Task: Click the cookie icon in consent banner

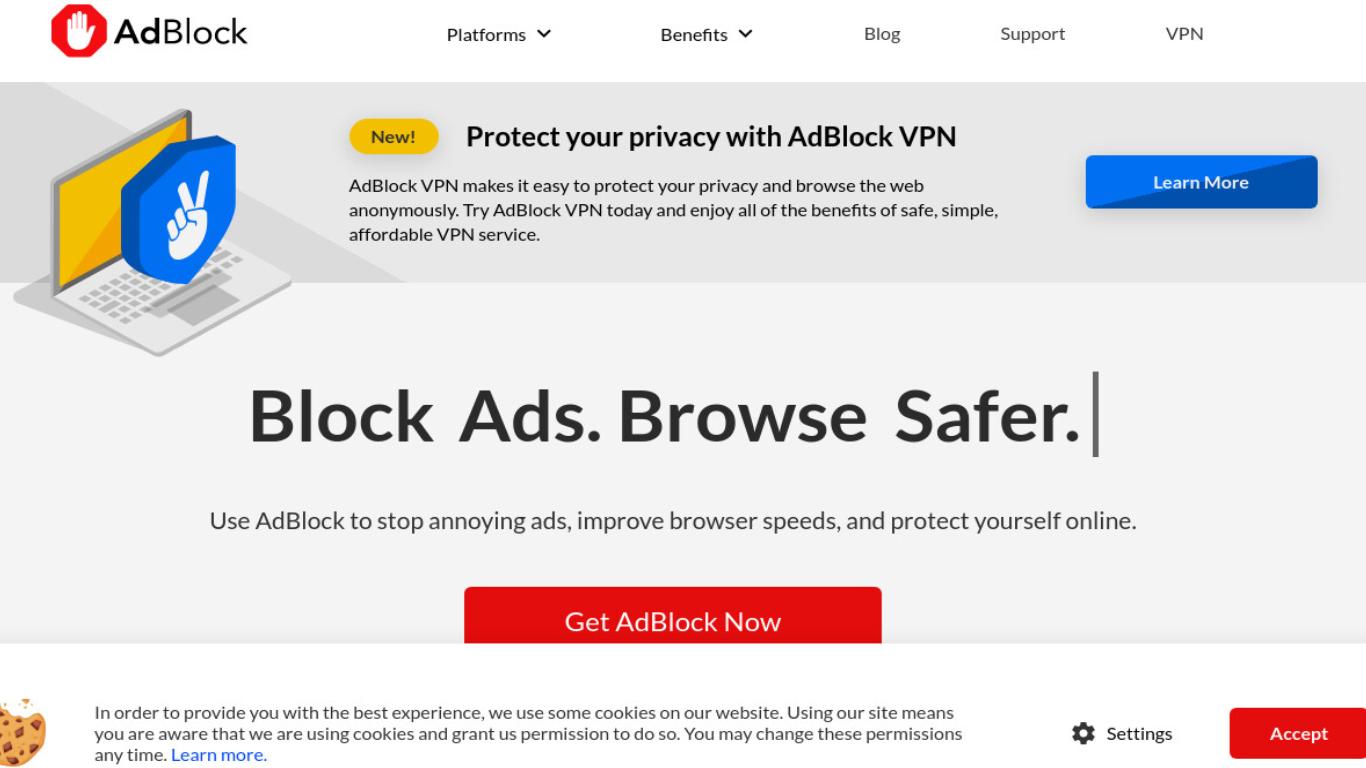Action: pyautogui.click(x=22, y=733)
